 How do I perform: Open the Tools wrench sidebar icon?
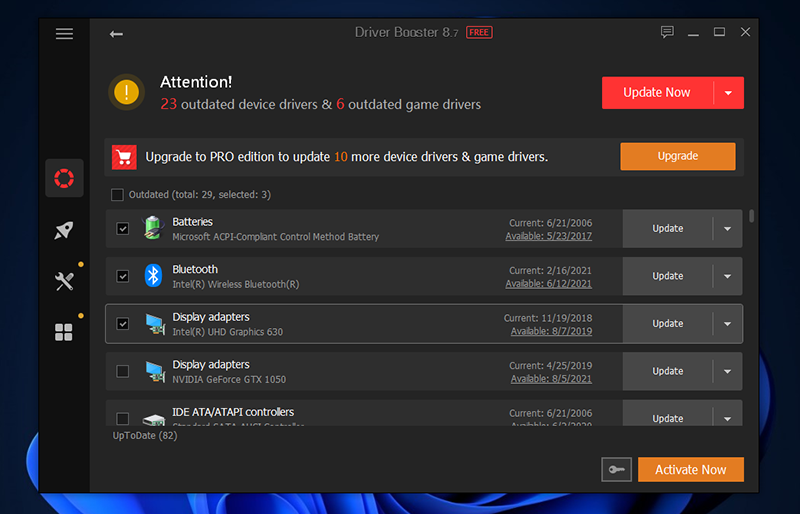coord(64,281)
